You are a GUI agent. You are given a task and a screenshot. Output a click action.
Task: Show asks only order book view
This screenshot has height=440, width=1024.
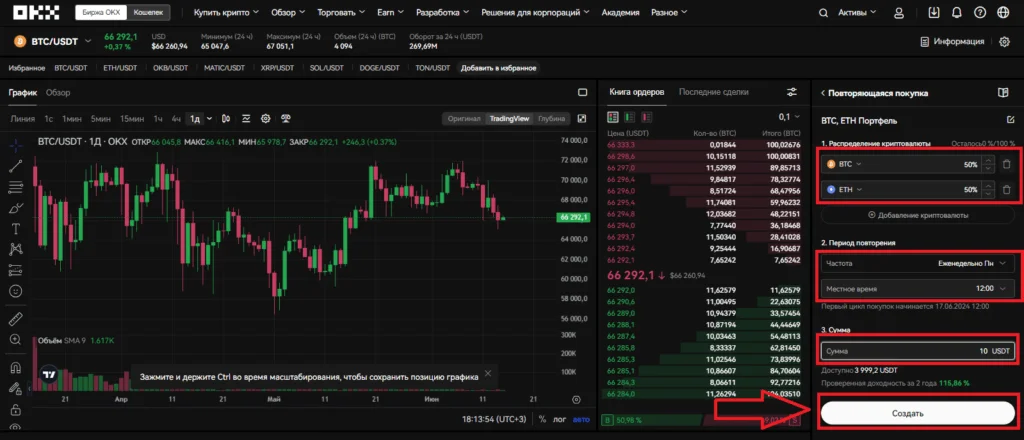tap(647, 118)
